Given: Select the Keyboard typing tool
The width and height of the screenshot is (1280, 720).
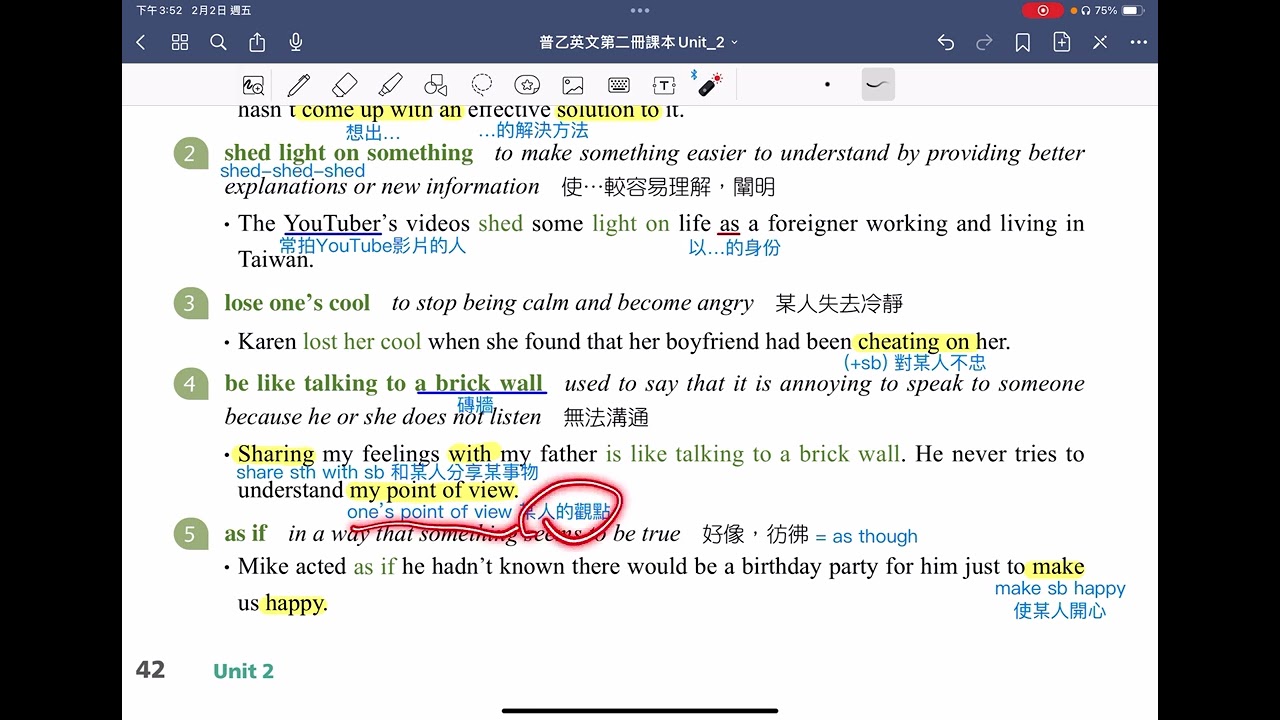Looking at the screenshot, I should [x=619, y=85].
